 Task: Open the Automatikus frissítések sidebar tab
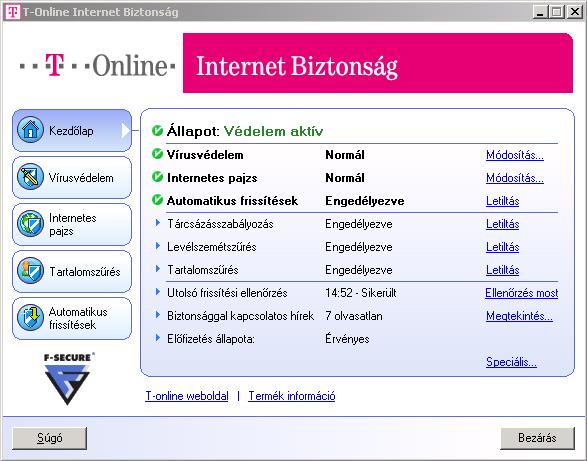point(72,318)
